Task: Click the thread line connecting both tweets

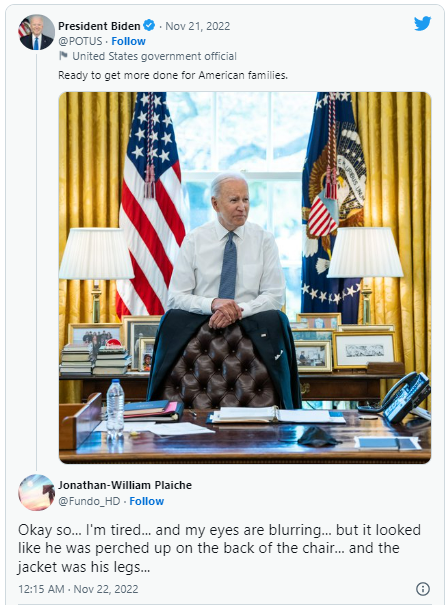Action: [x=36, y=262]
